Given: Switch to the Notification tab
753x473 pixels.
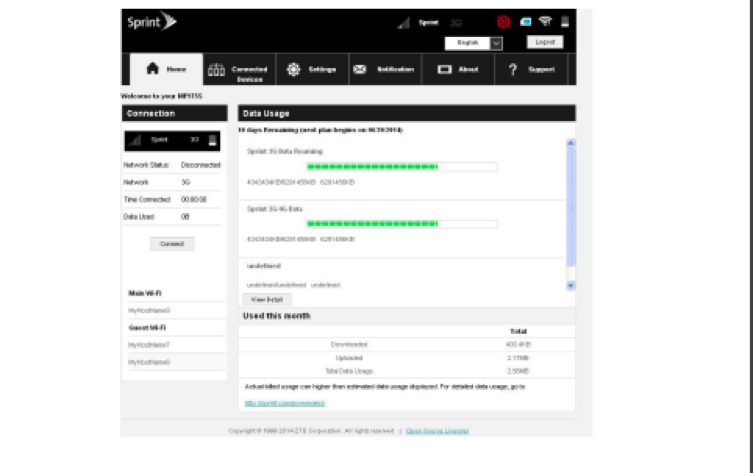Looking at the screenshot, I should coord(383,69).
